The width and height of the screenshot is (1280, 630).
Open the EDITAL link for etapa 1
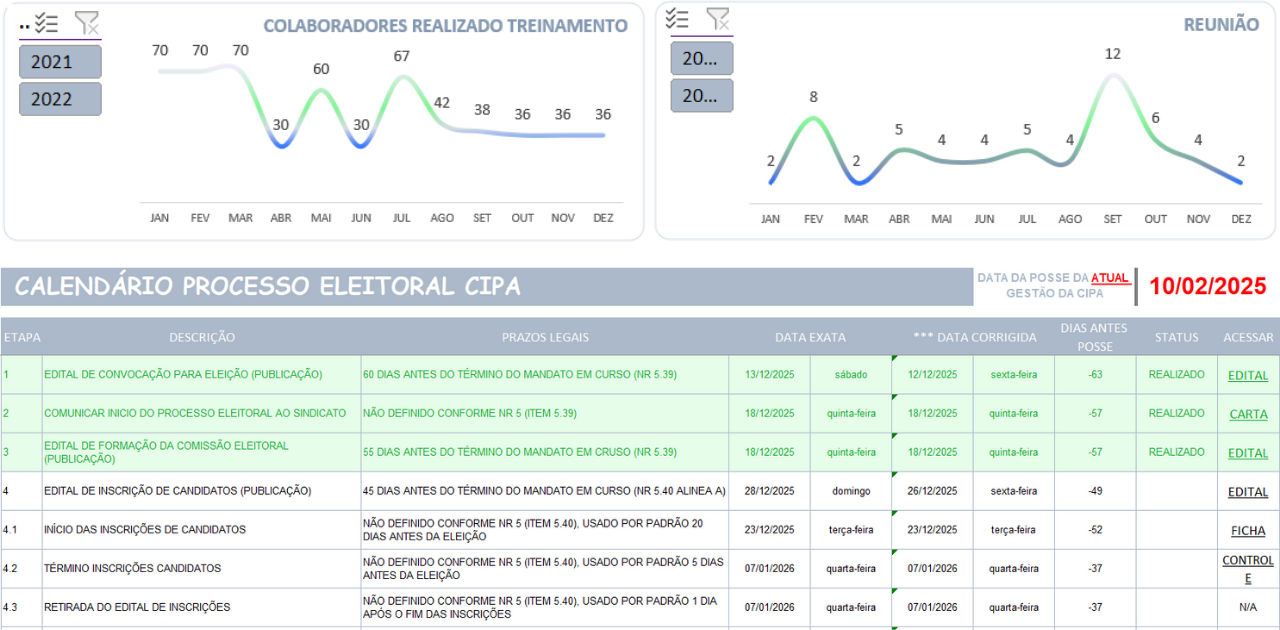point(1248,376)
